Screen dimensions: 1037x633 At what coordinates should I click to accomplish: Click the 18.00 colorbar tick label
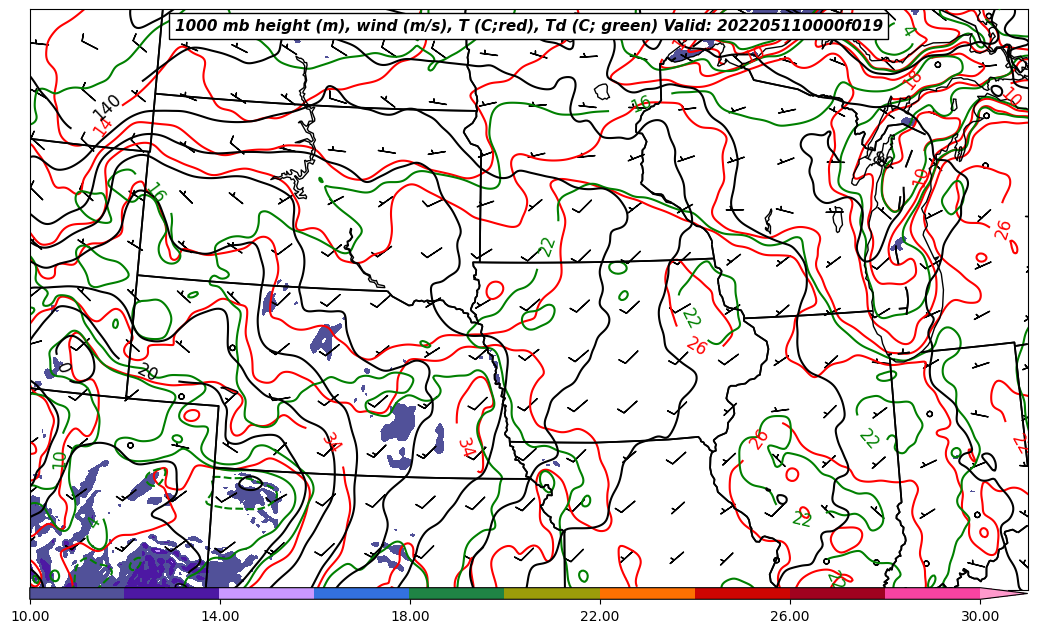(409, 616)
